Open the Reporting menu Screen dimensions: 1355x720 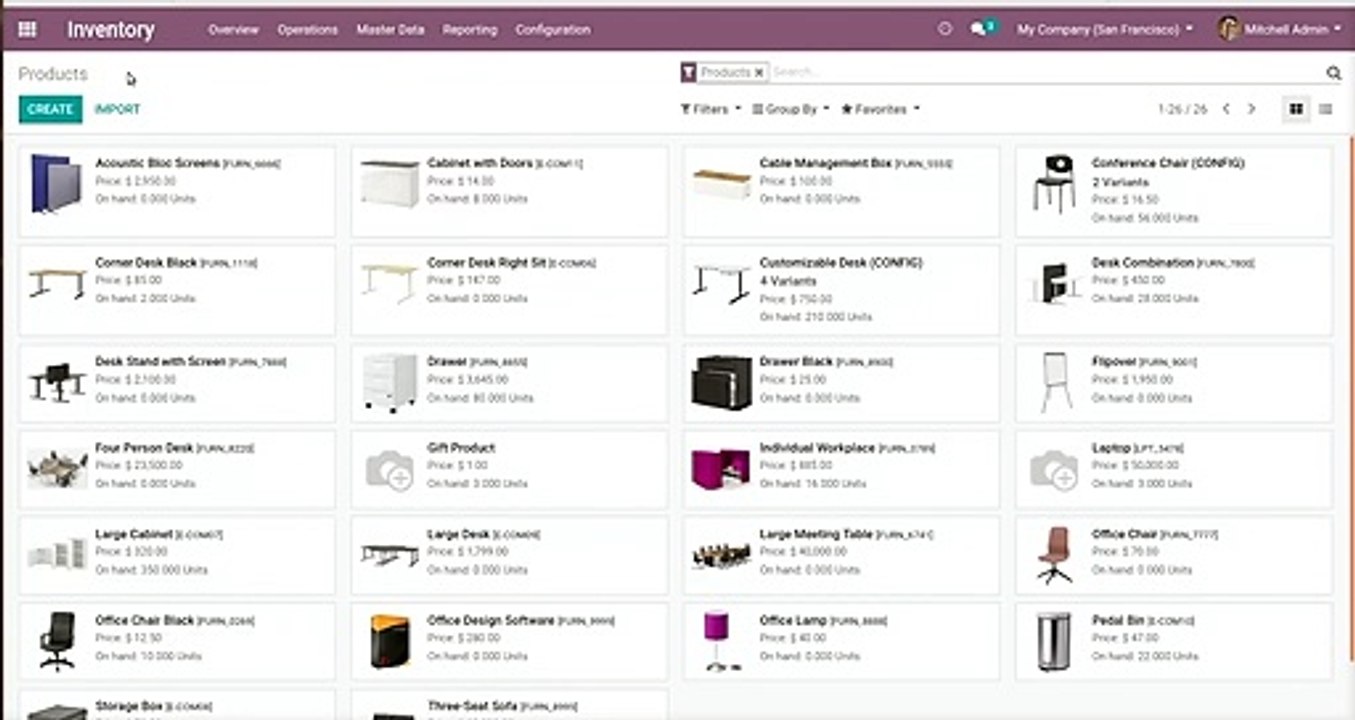470,30
